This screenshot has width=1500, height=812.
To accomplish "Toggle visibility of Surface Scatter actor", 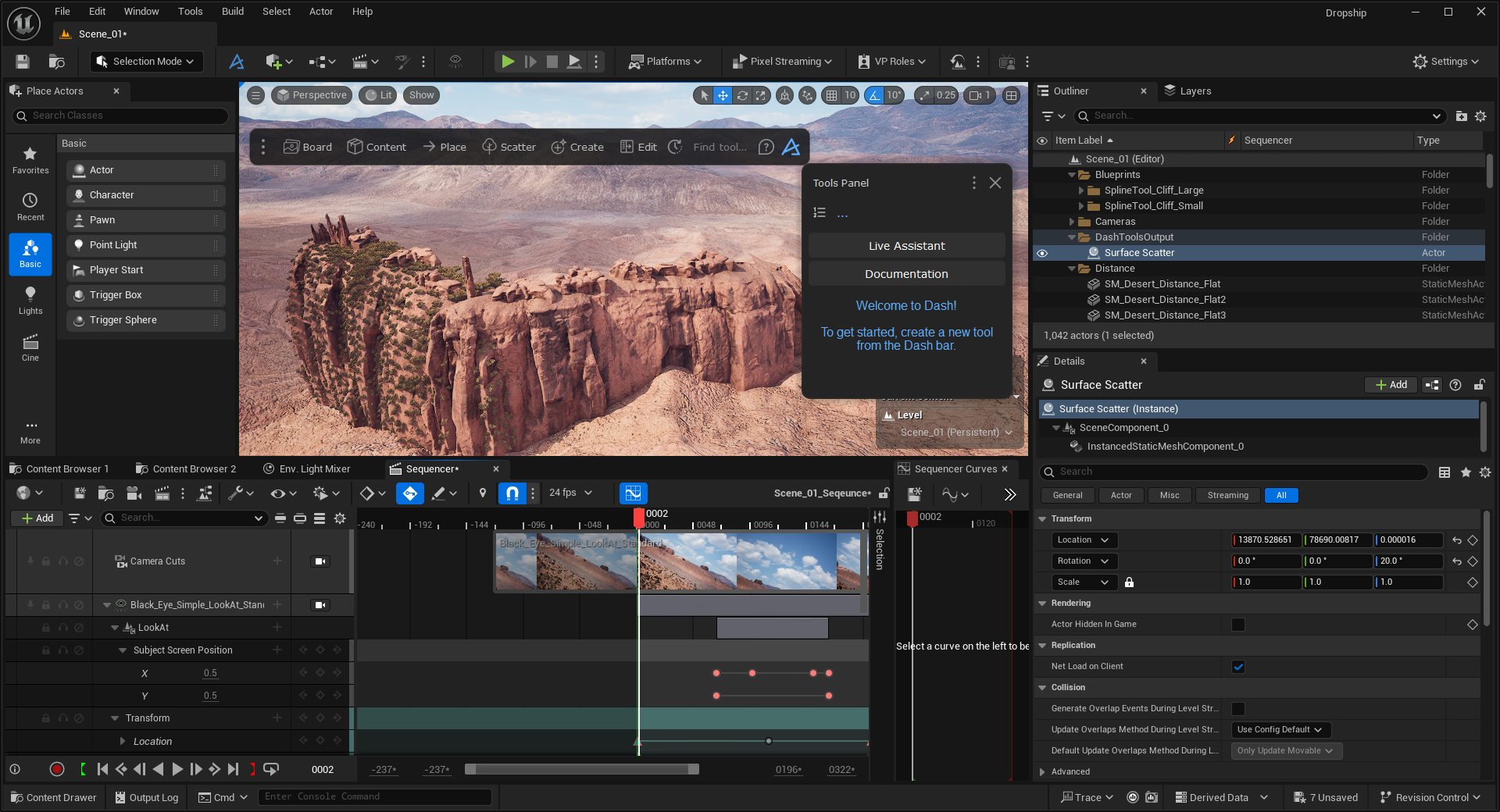I will click(1042, 253).
